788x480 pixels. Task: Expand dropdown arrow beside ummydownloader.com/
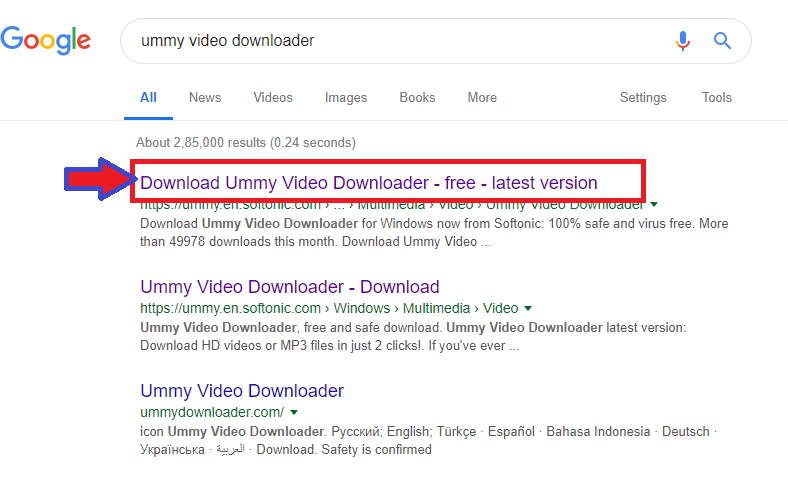pos(294,412)
